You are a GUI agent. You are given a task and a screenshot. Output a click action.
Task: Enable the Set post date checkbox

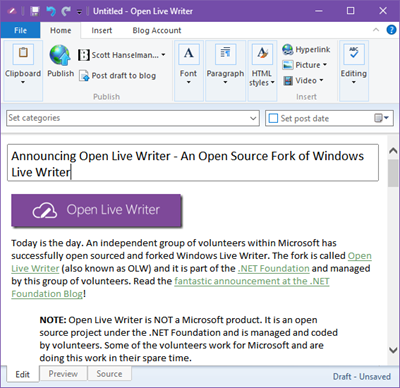pos(273,118)
